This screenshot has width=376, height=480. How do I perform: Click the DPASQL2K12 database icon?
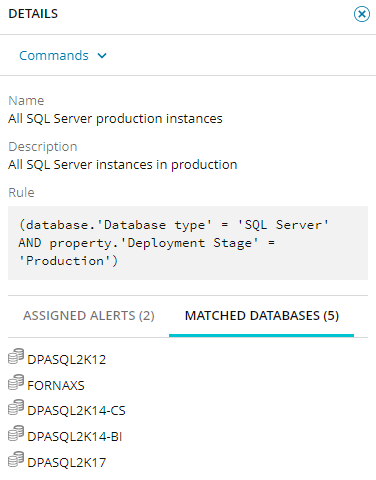click(x=16, y=356)
